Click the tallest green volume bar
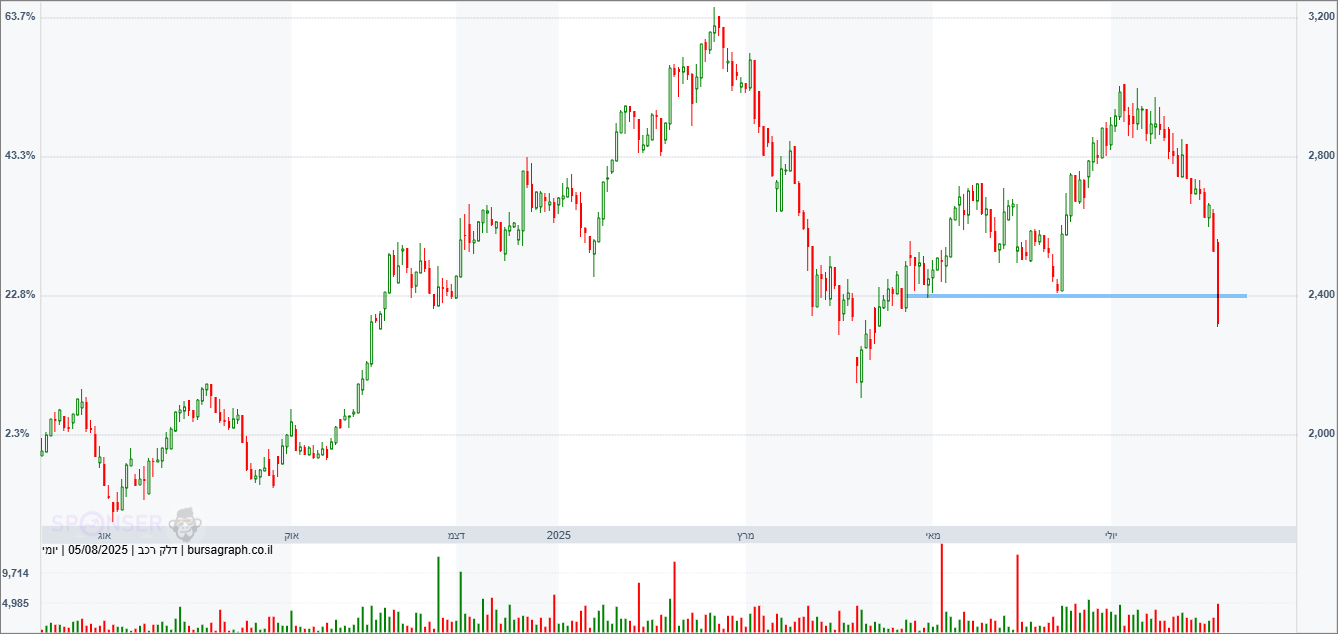Viewport: 1338px width, 634px height. [438, 594]
